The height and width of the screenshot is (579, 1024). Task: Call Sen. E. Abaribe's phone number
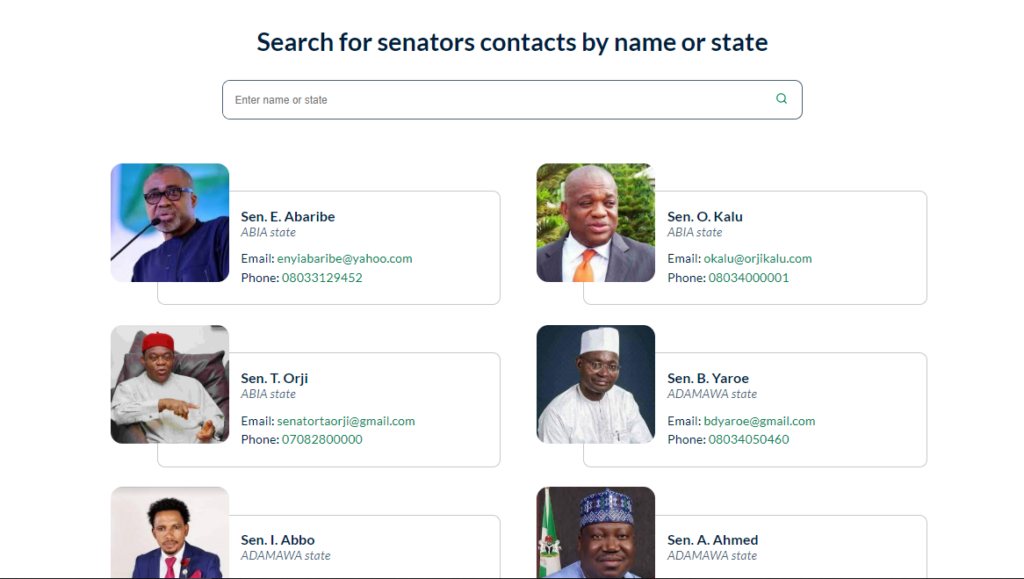(x=321, y=277)
